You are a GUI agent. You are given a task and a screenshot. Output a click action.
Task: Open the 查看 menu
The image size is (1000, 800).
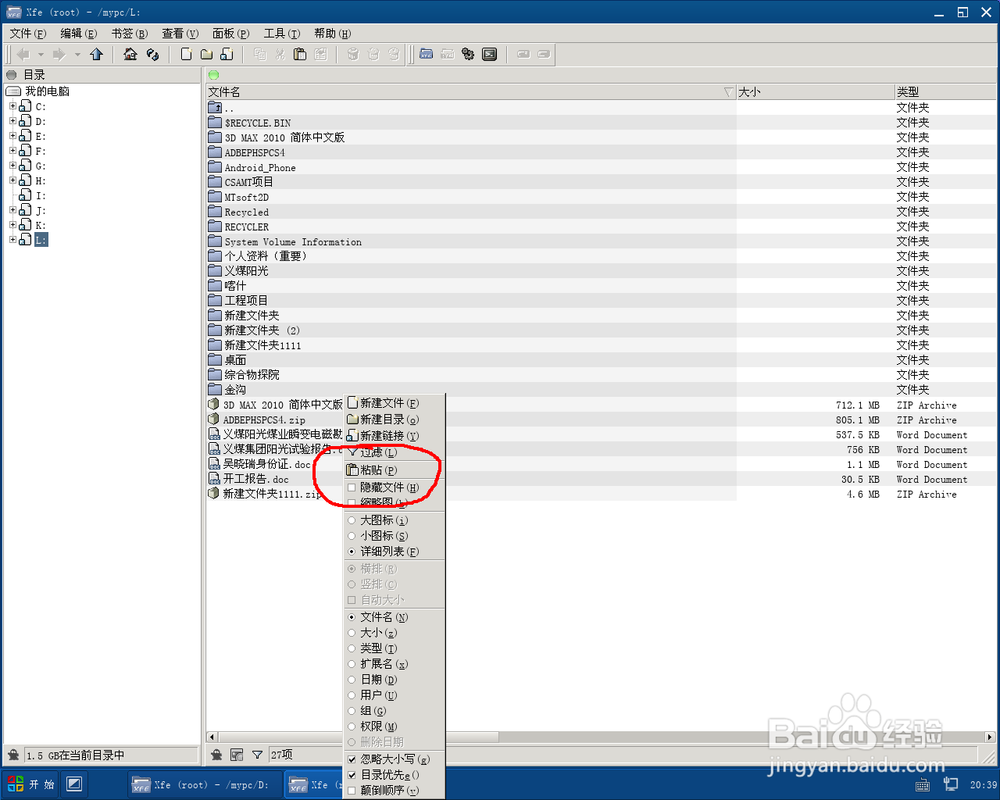coord(180,33)
